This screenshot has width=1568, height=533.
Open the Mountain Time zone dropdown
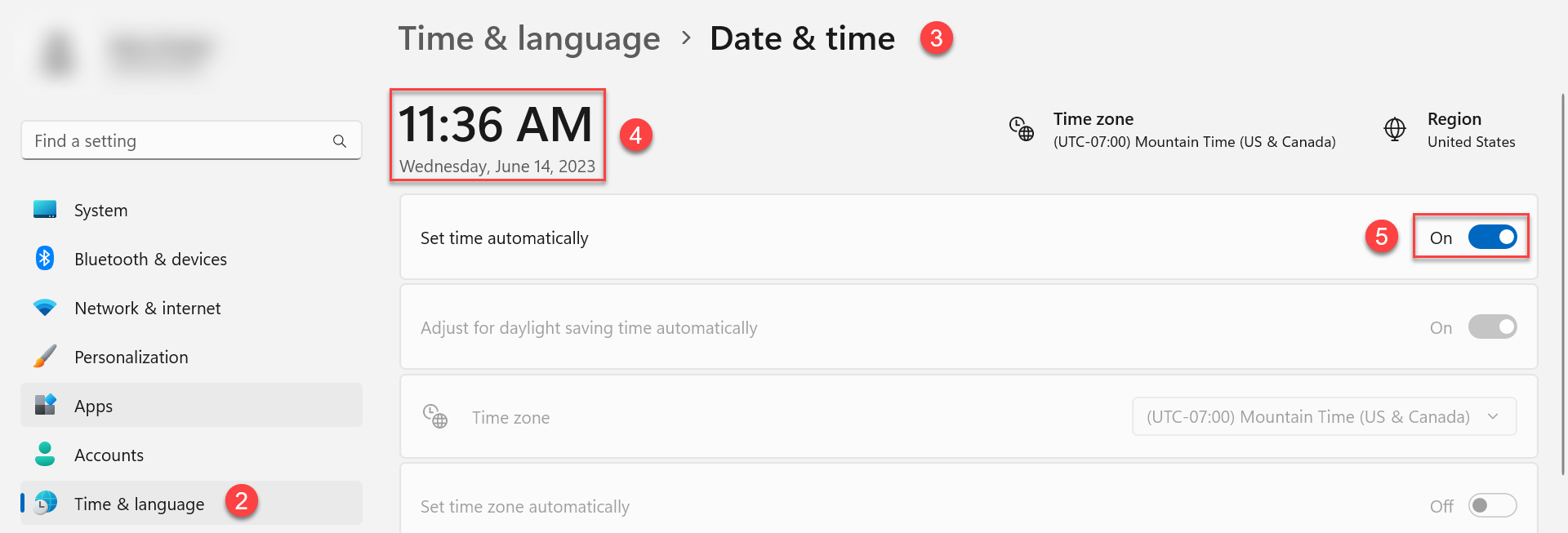coord(1324,417)
